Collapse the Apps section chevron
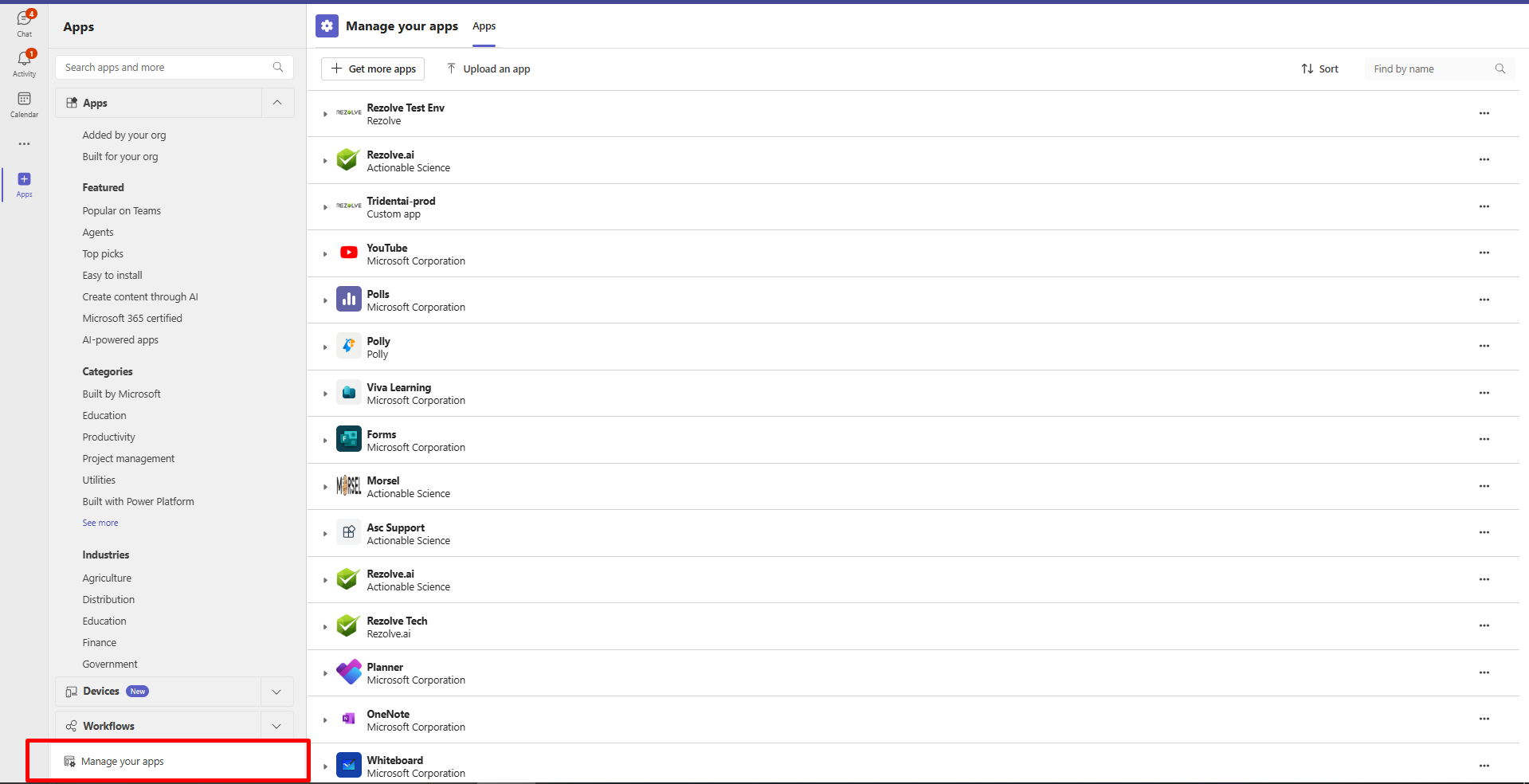This screenshot has height=784, width=1529. pos(277,103)
